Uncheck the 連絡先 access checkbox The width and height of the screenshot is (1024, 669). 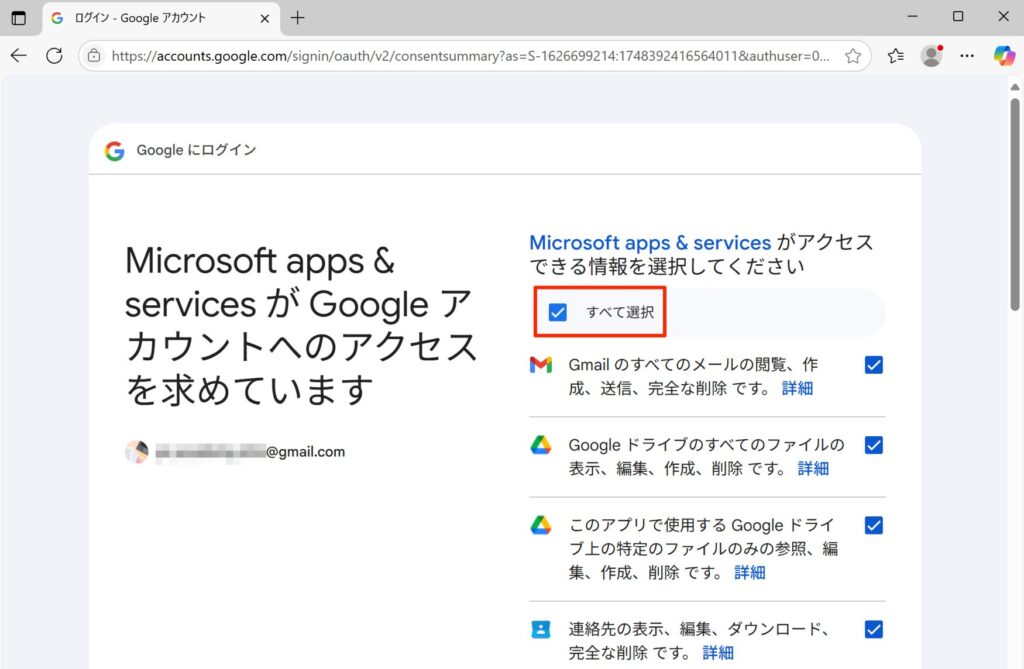coord(874,629)
